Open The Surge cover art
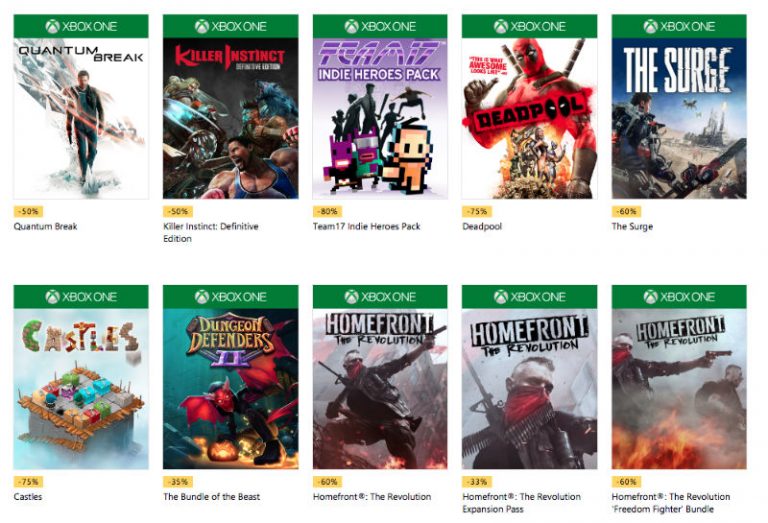768x523 pixels. [x=679, y=118]
